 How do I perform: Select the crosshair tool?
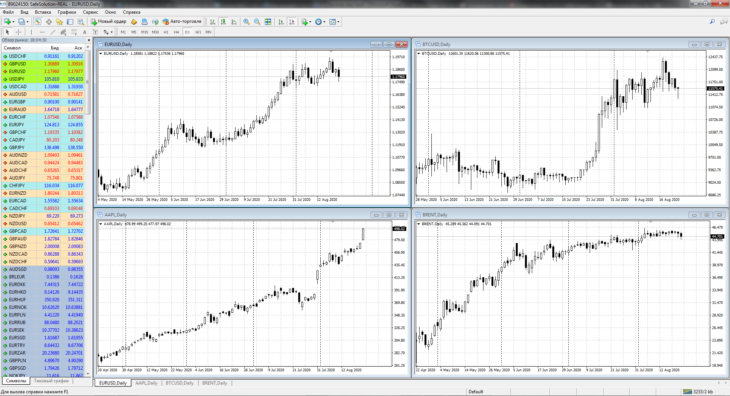(19, 32)
